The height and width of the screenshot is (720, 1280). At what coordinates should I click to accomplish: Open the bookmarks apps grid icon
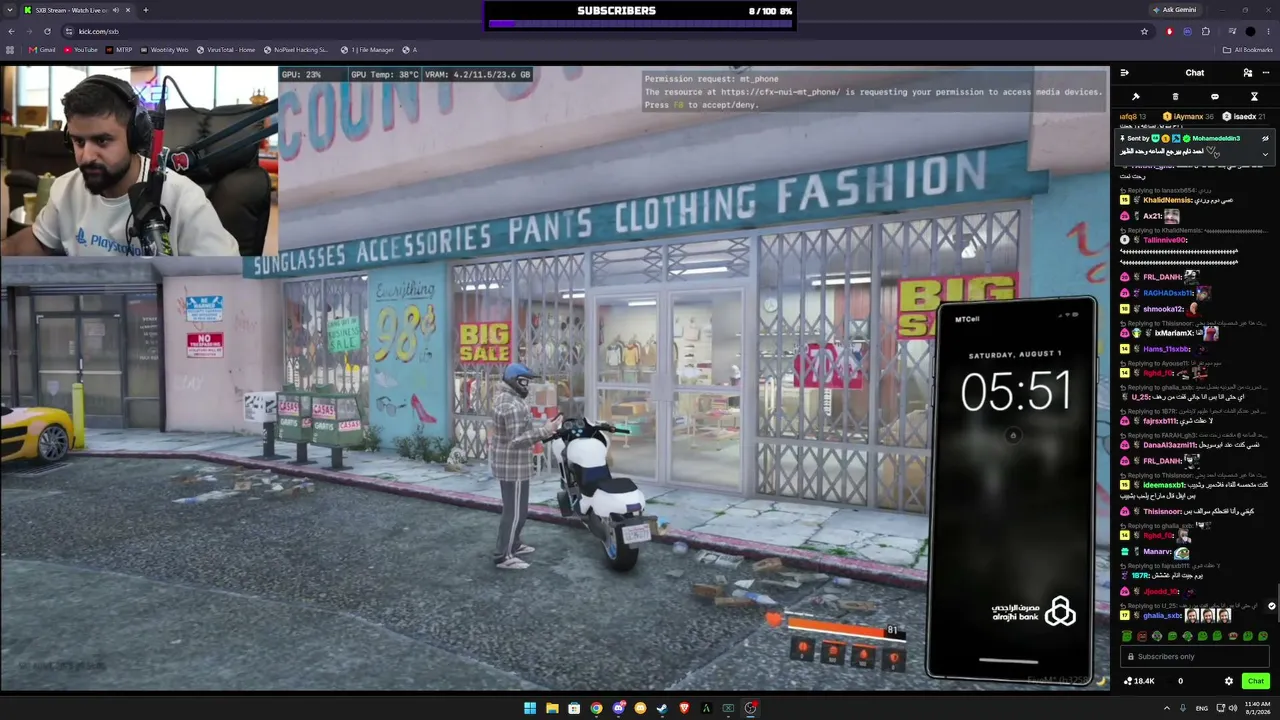pos(11,50)
